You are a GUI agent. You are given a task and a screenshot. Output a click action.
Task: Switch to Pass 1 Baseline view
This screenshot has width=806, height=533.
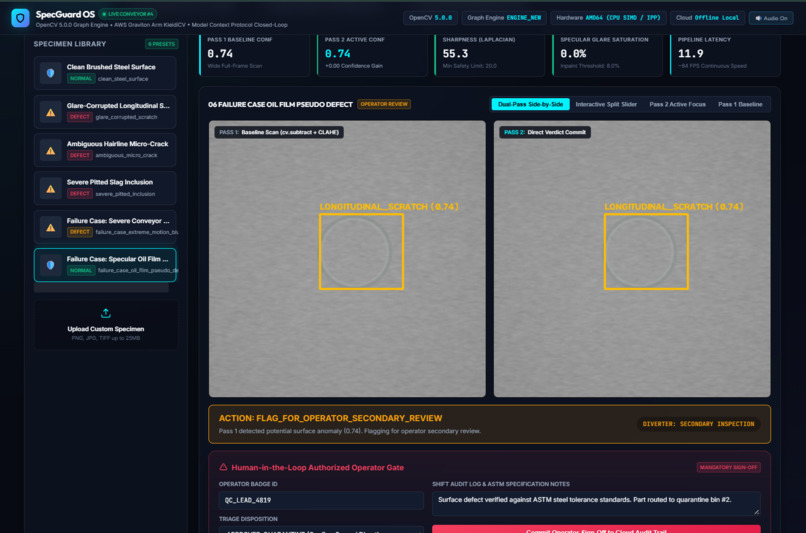click(740, 104)
